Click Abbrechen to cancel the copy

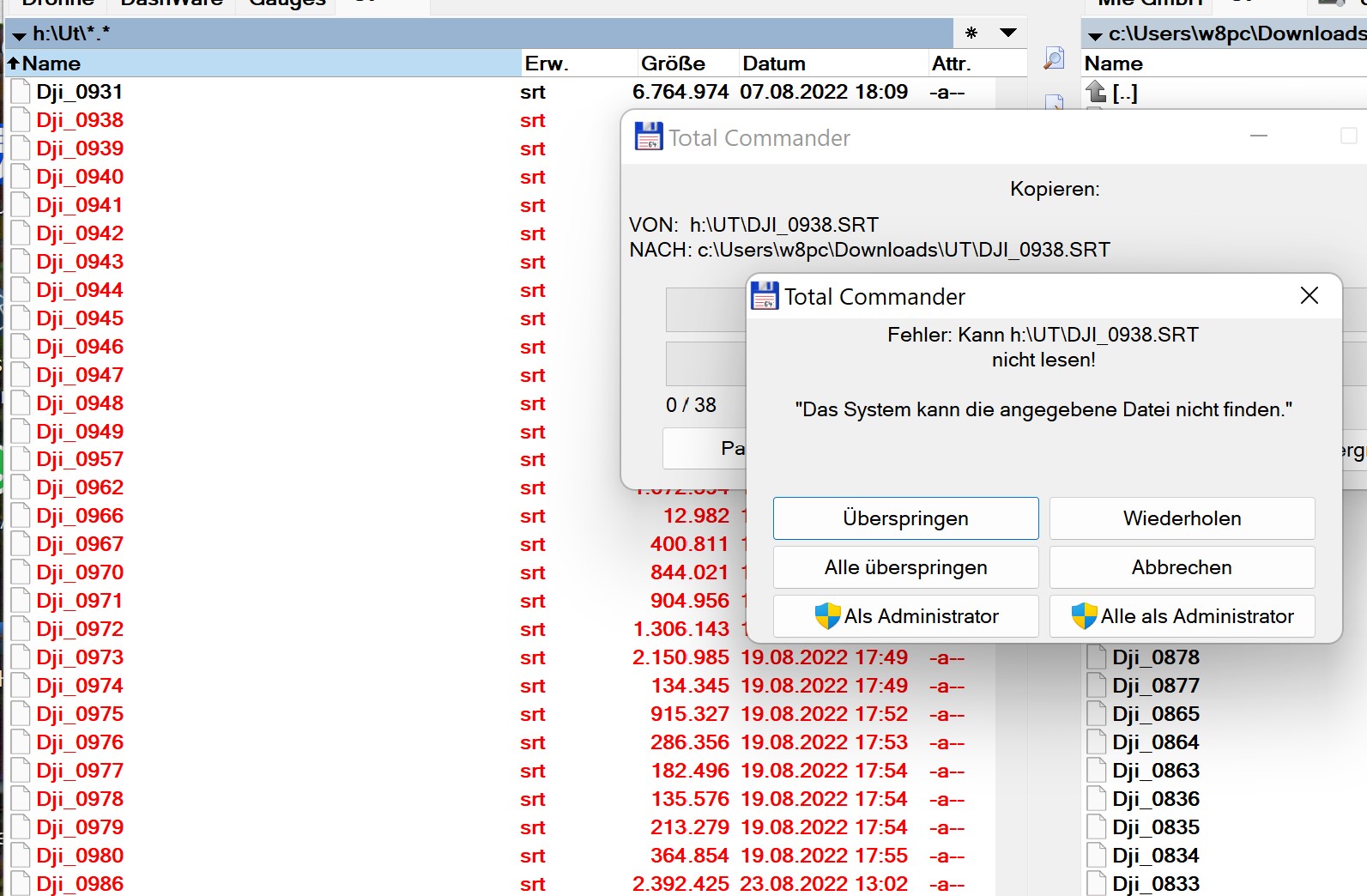click(1182, 567)
